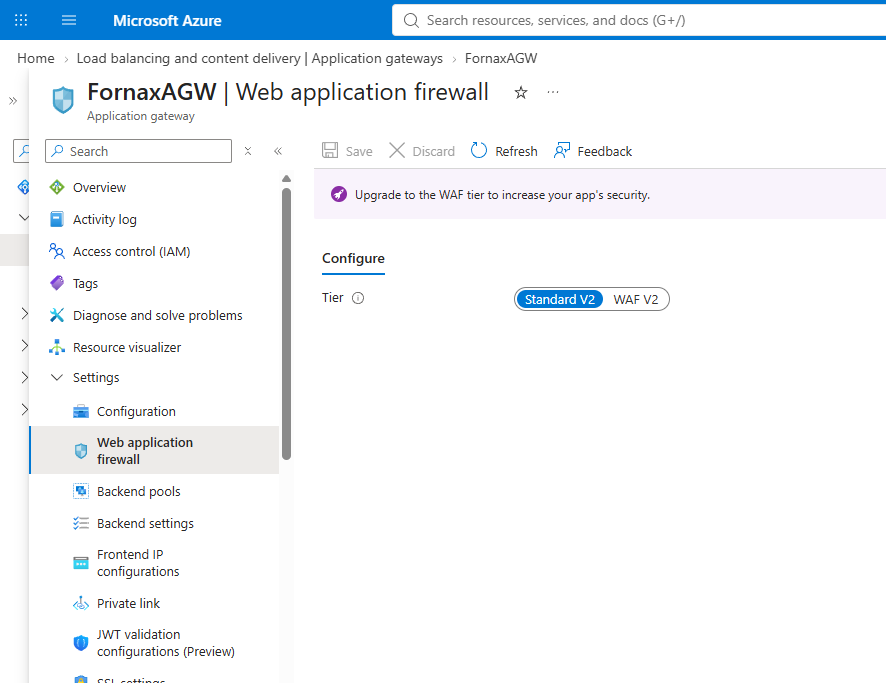Click the global Azure search box
The width and height of the screenshot is (886, 683).
click(x=639, y=20)
